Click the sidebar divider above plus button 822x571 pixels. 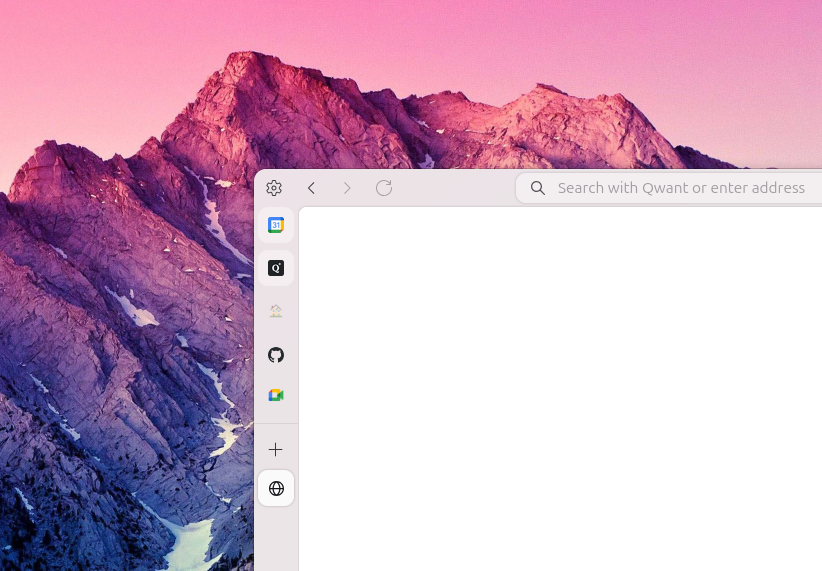coord(276,423)
